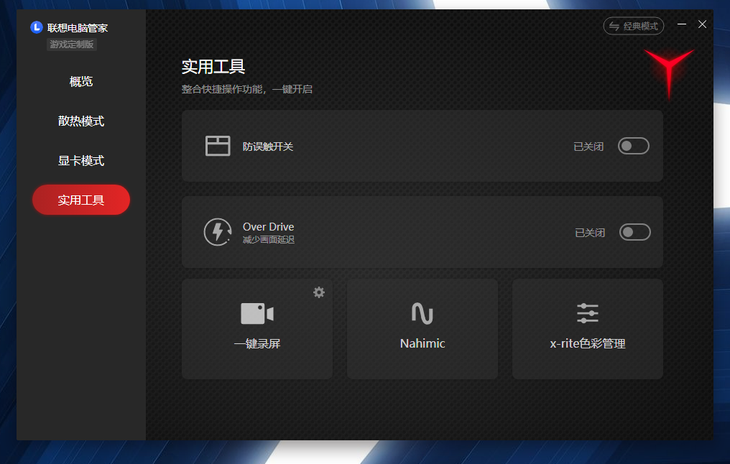Close the 联想电脑管家 window

coord(702,24)
